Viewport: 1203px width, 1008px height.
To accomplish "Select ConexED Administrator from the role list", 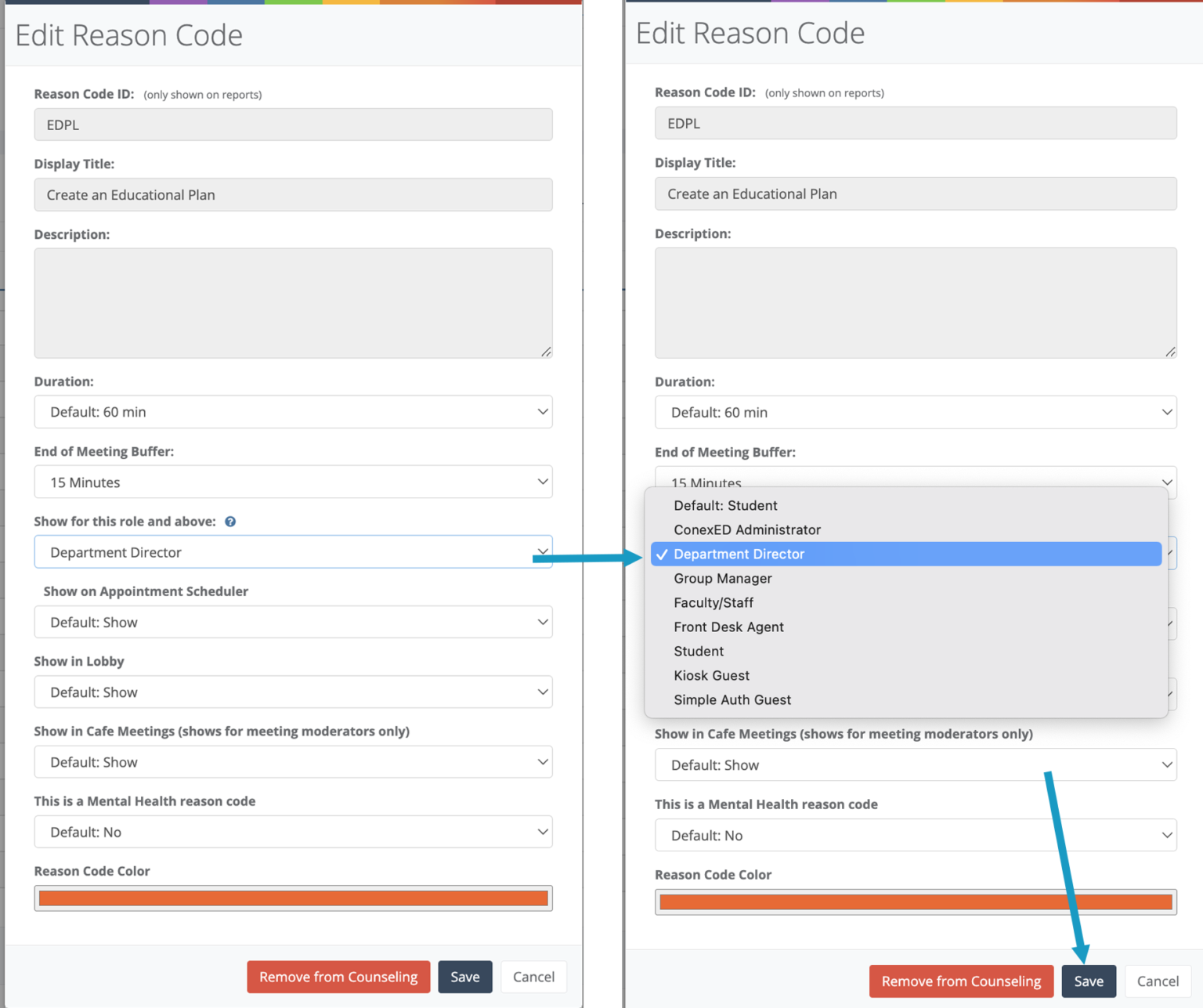I will click(746, 529).
